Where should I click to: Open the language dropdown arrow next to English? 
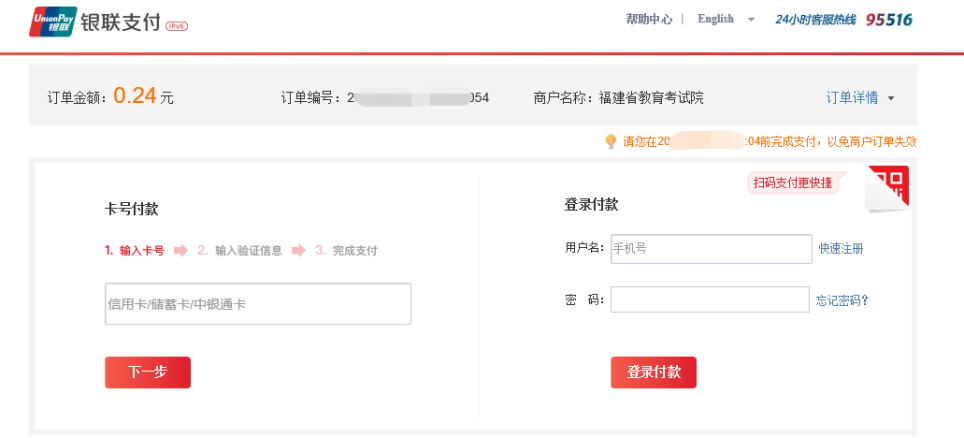[x=751, y=20]
